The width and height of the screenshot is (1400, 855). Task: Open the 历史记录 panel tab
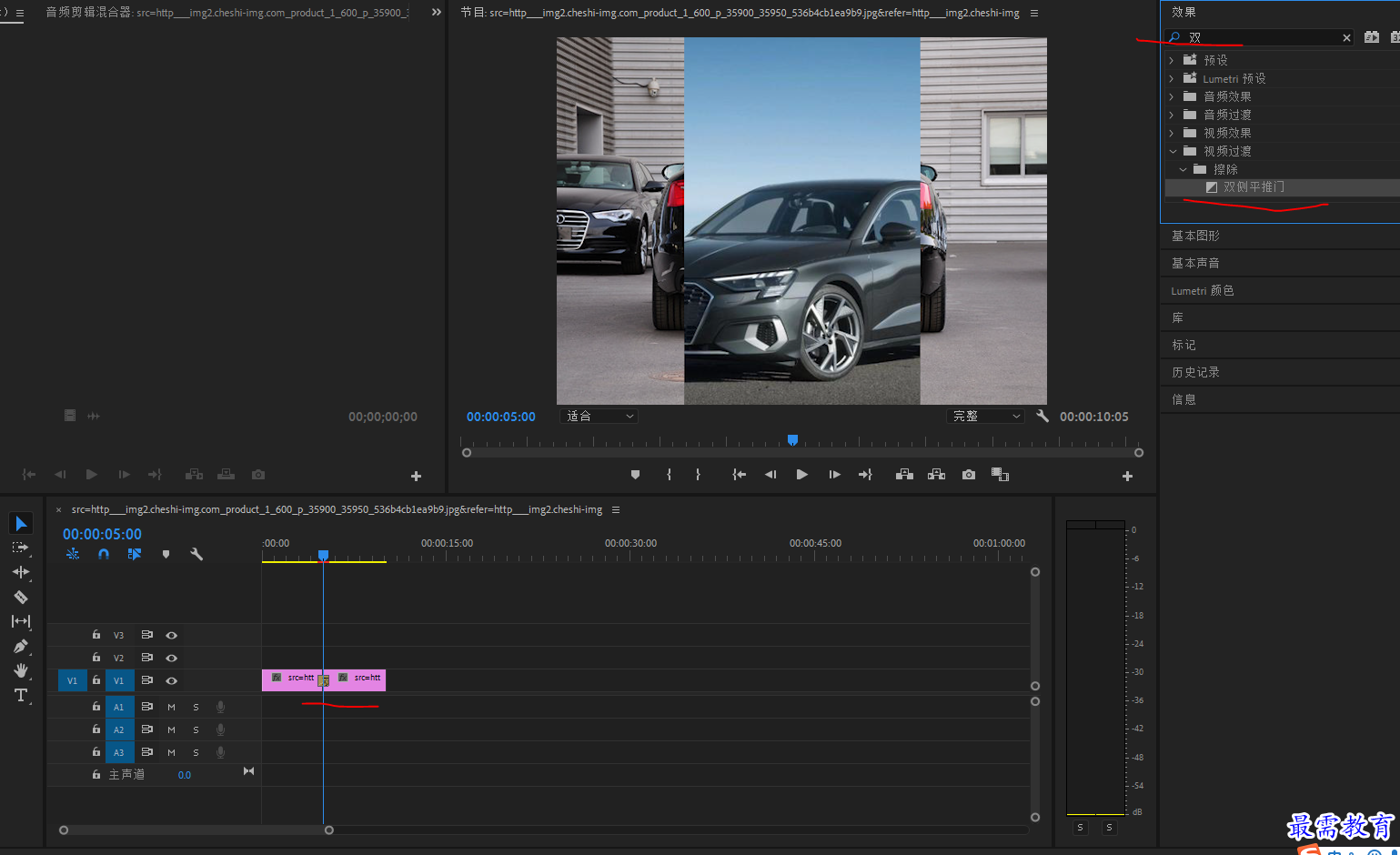coord(1195,372)
